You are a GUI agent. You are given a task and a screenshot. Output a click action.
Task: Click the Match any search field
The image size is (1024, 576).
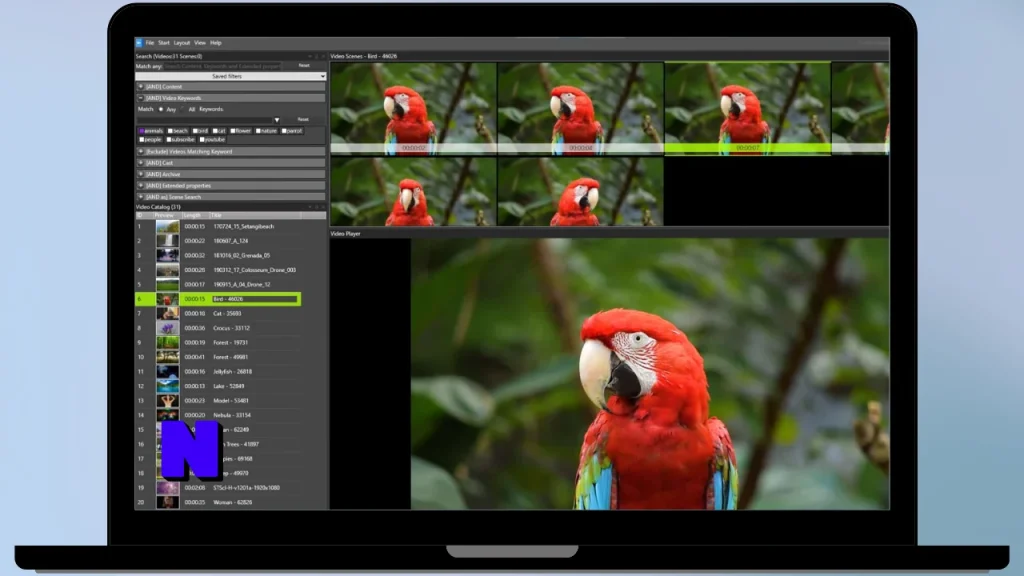tap(223, 66)
